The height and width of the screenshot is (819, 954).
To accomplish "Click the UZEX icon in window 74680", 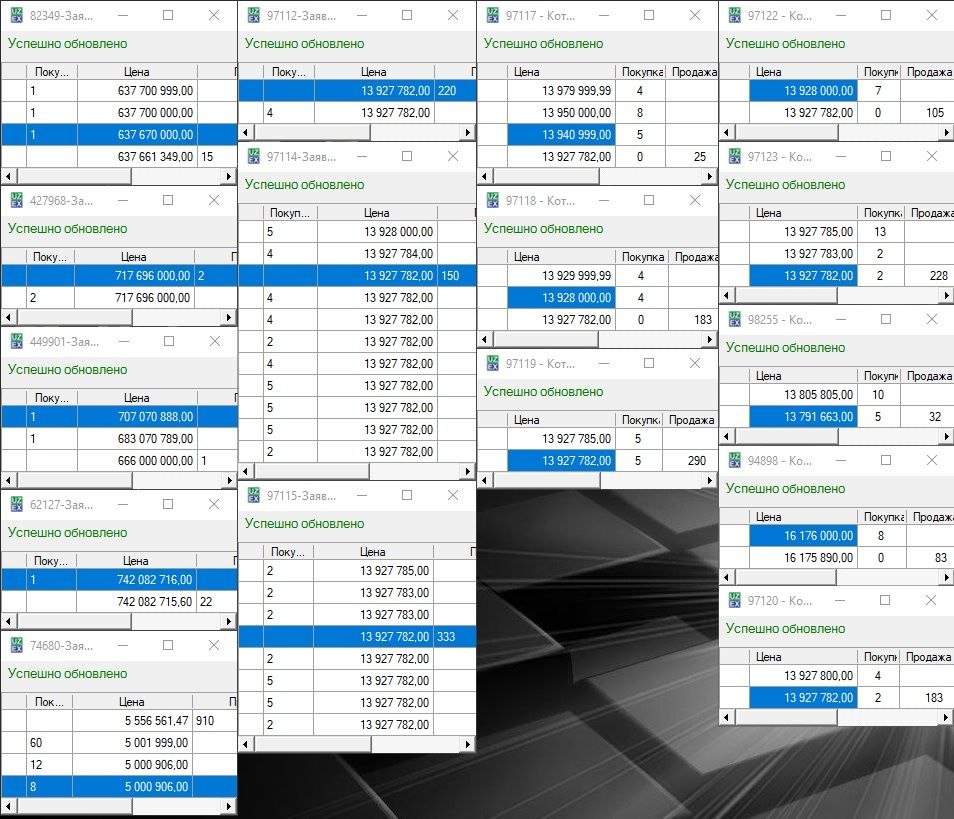I will [x=16, y=646].
